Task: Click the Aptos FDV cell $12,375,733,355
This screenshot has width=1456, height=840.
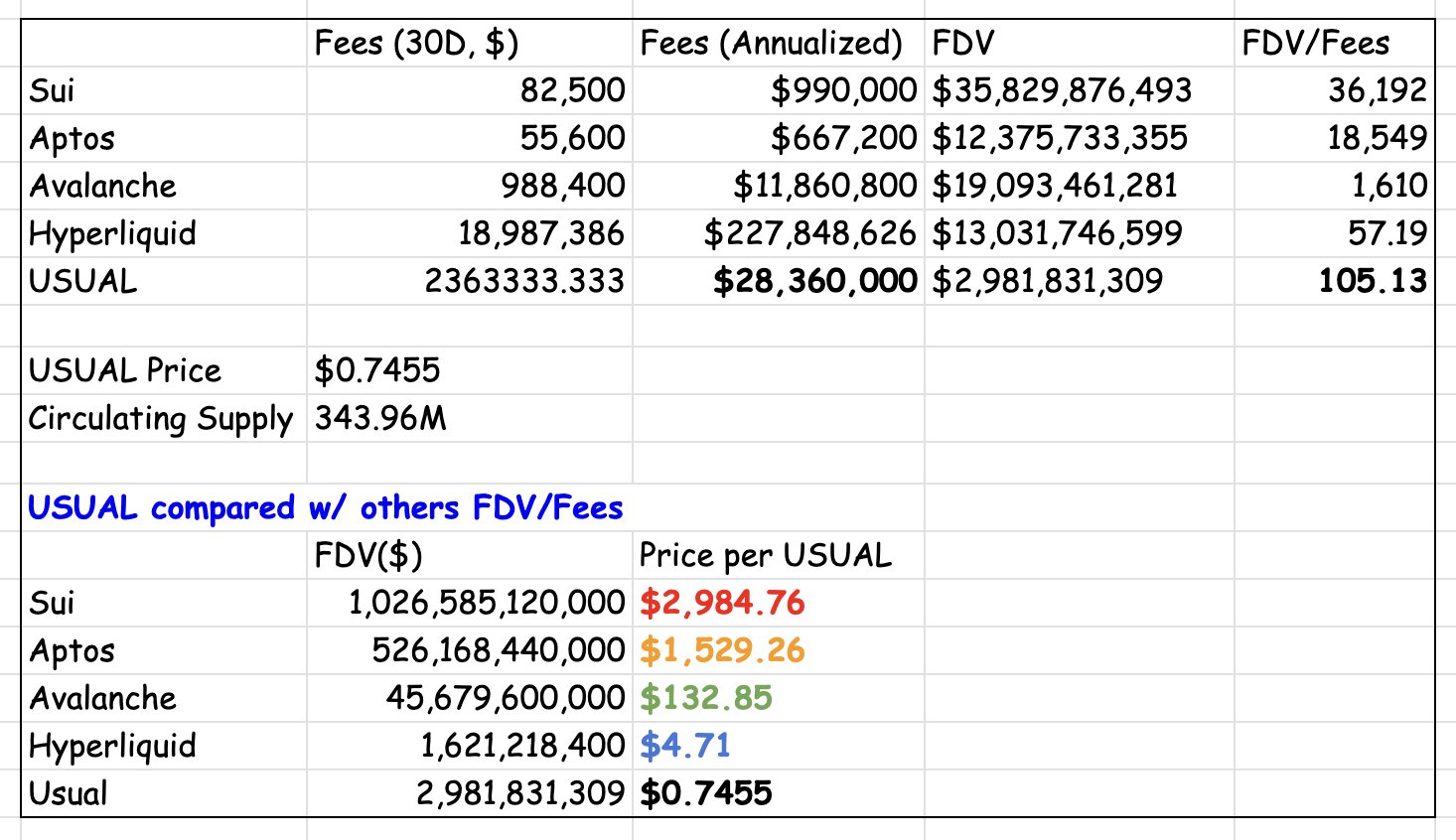Action: pyautogui.click(x=1060, y=139)
